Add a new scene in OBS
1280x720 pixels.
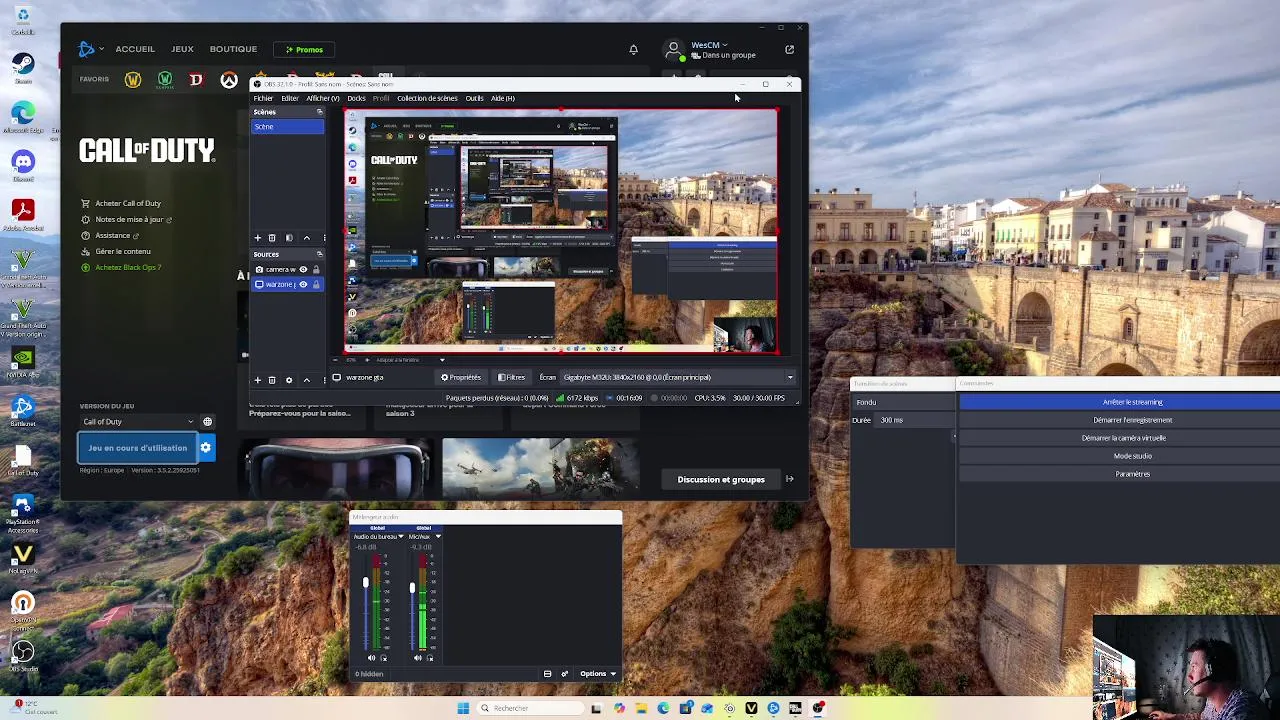pos(257,238)
